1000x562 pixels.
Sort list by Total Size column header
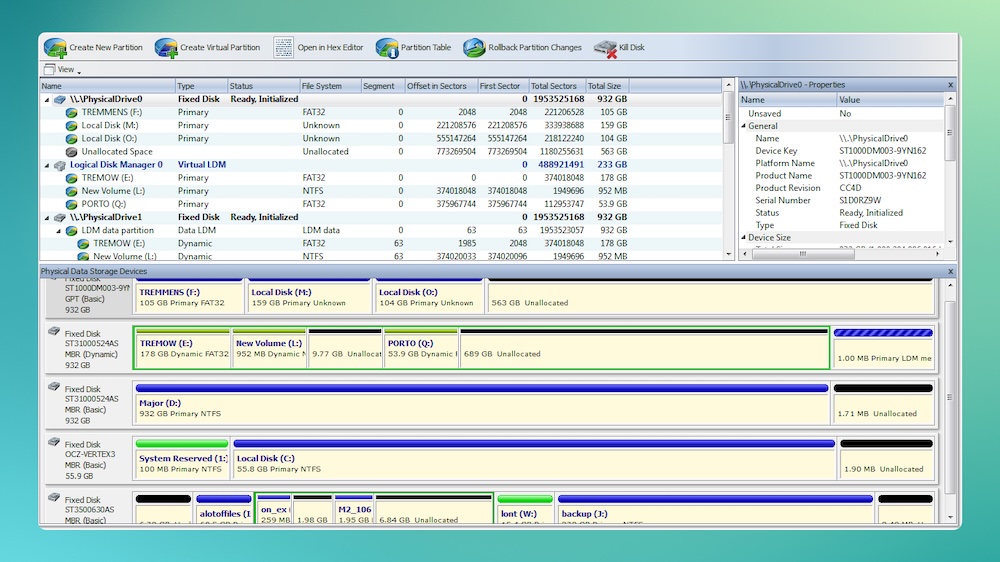(604, 86)
